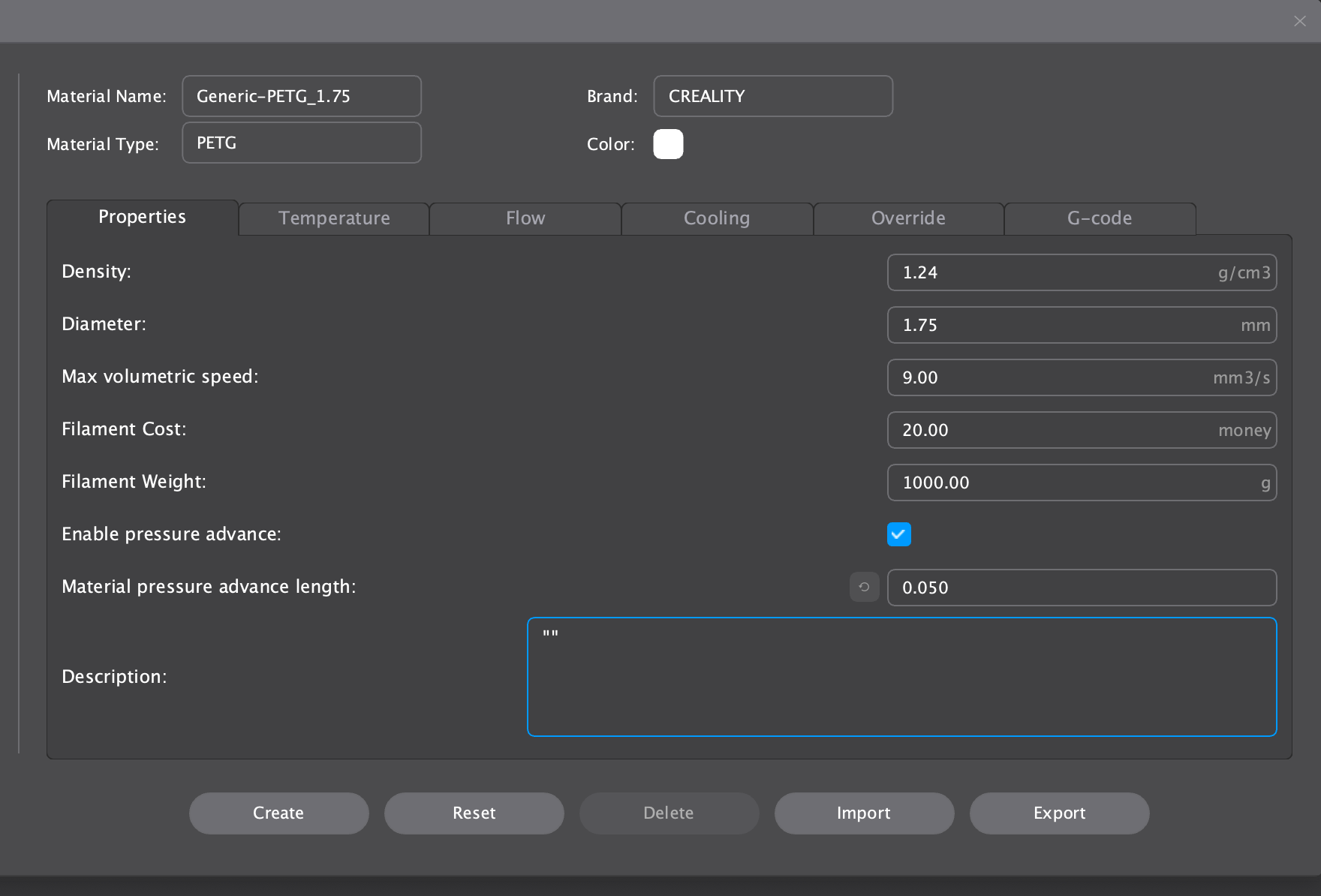
Task: Click the Import button
Action: 864,813
